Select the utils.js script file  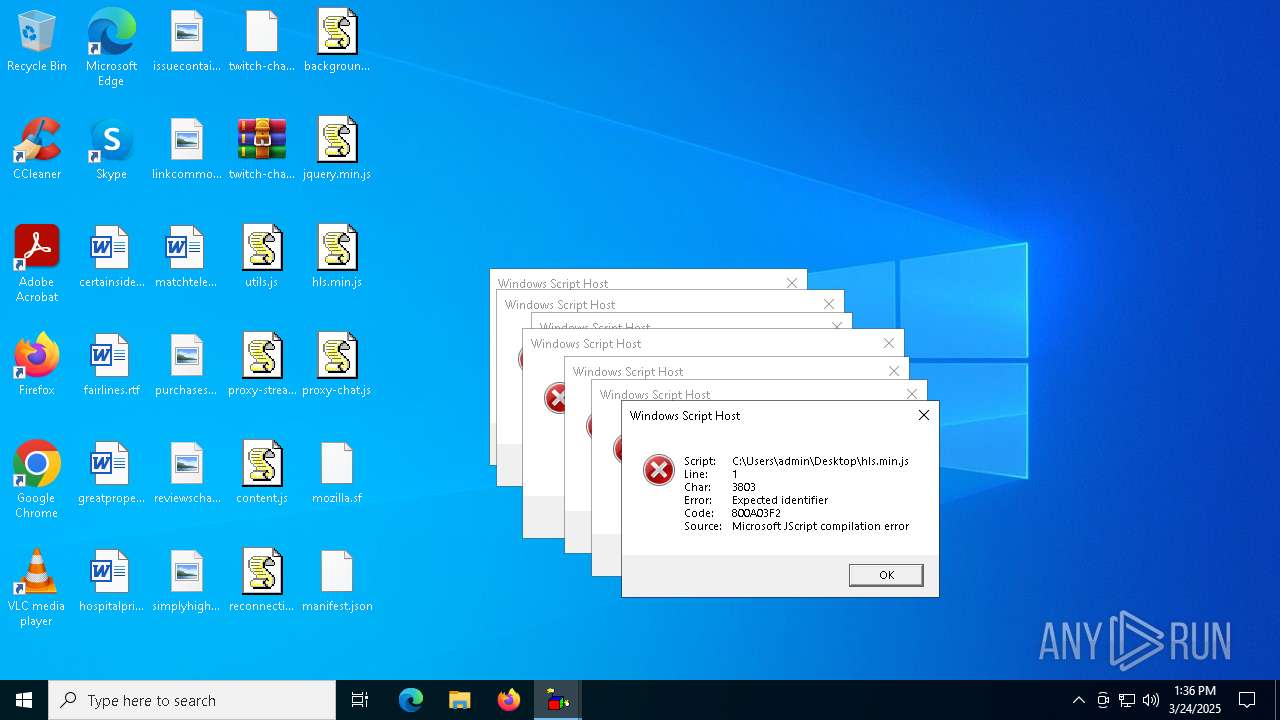[261, 258]
